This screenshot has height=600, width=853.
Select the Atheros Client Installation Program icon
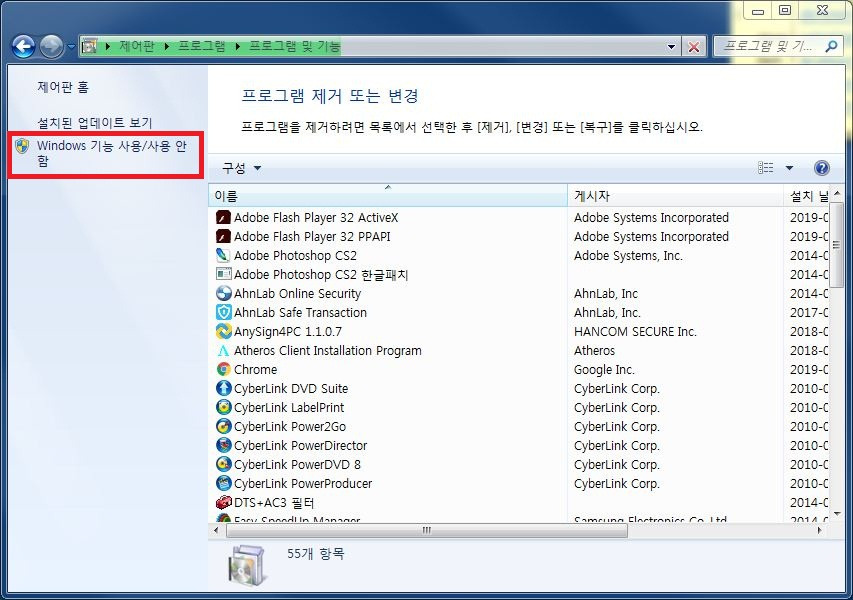click(226, 350)
